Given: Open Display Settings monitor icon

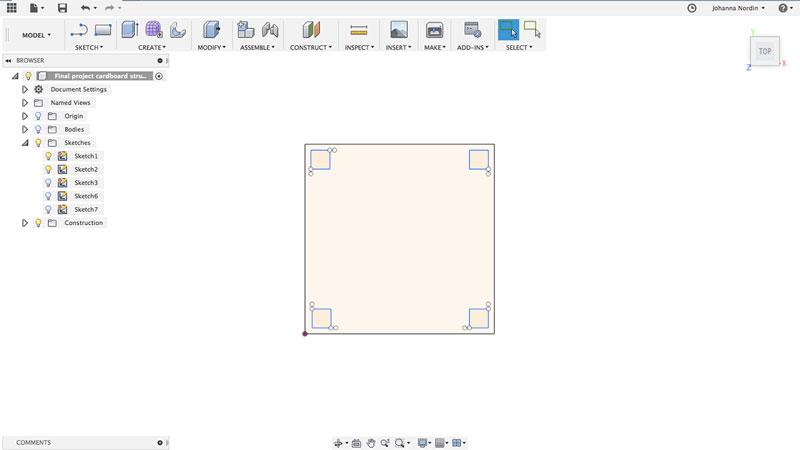Looking at the screenshot, I should pyautogui.click(x=422, y=443).
